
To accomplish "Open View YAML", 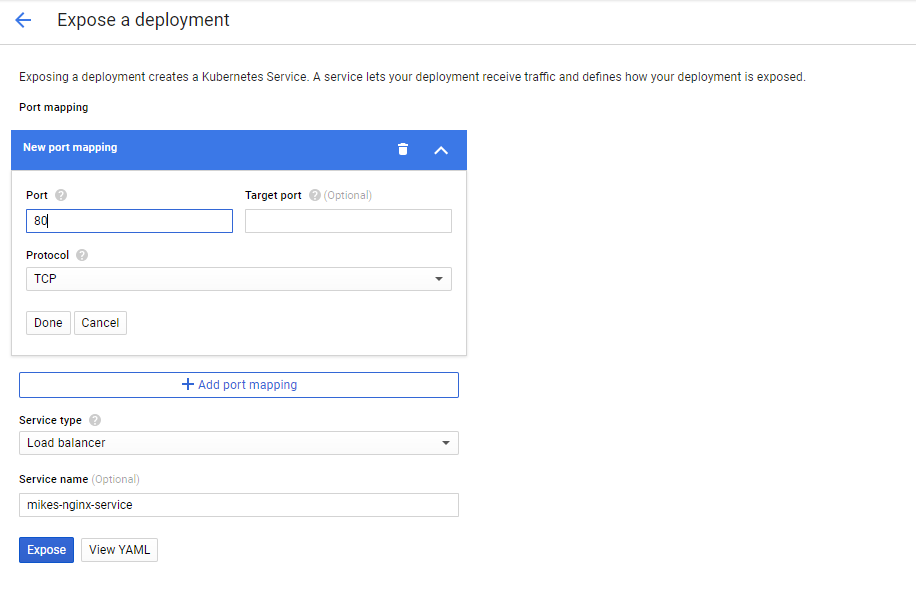I will tap(120, 550).
